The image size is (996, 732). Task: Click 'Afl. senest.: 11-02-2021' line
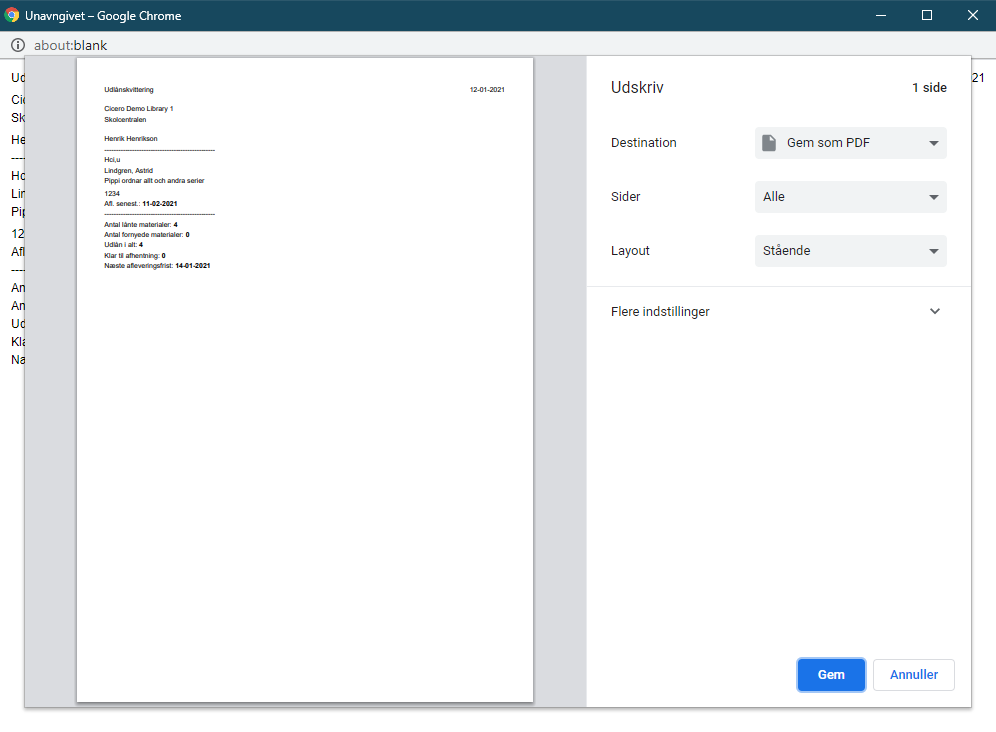pos(140,204)
